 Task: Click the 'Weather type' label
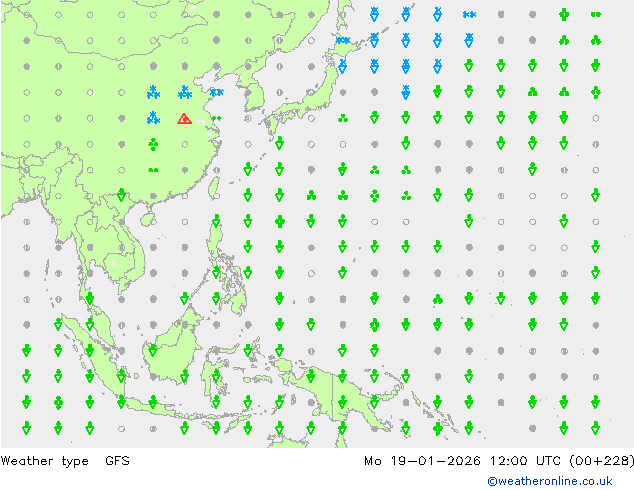point(44,461)
